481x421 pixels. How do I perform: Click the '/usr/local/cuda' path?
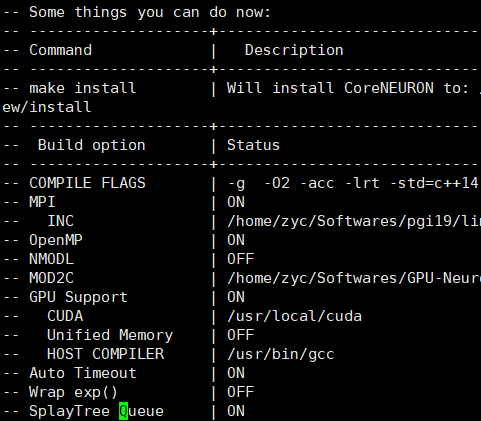coord(294,316)
